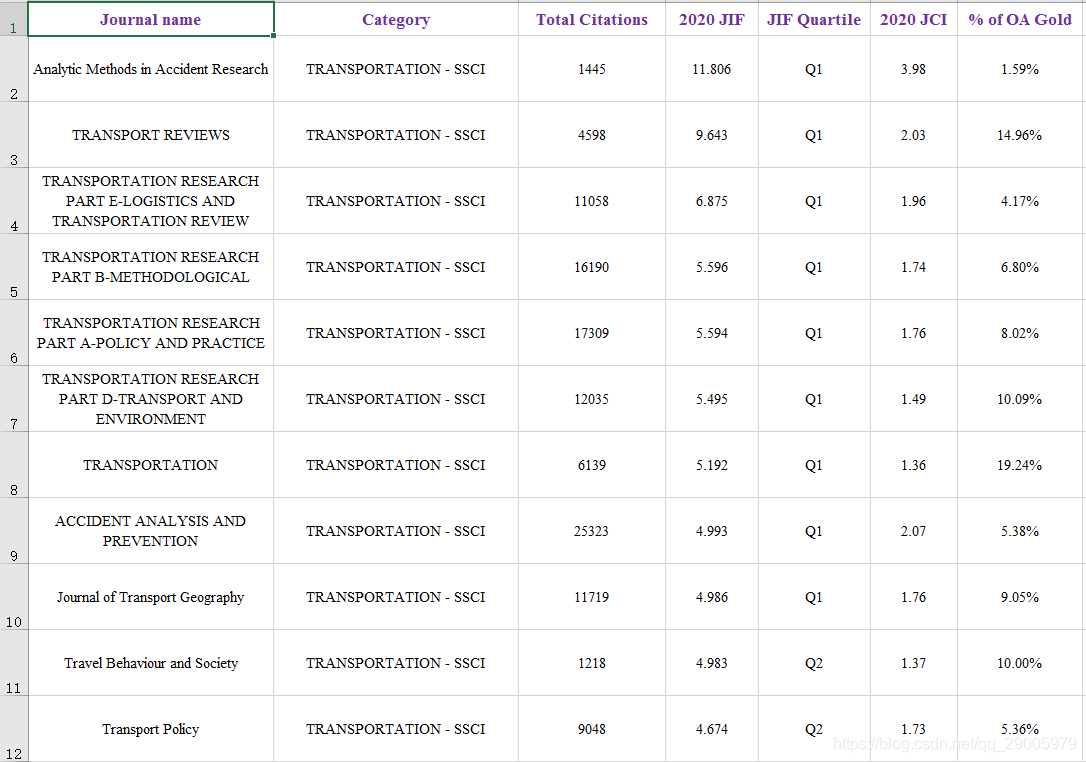Select JIF value 5.596
This screenshot has width=1086, height=762.
pyautogui.click(x=711, y=267)
